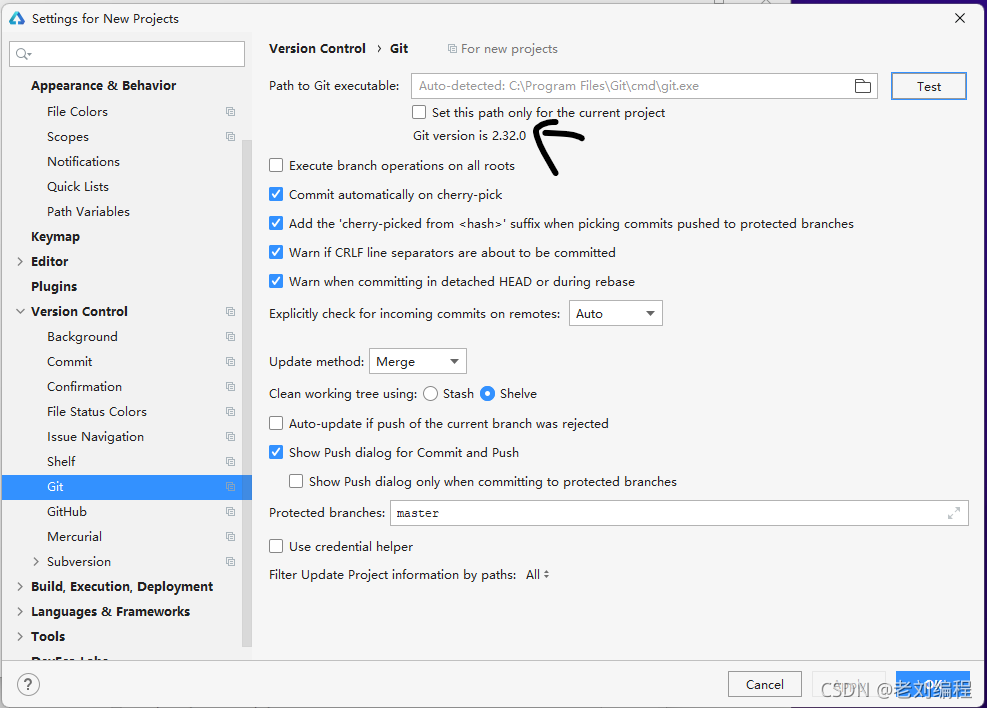Select GitHub in the settings tree
This screenshot has height=708, width=987.
click(x=67, y=512)
